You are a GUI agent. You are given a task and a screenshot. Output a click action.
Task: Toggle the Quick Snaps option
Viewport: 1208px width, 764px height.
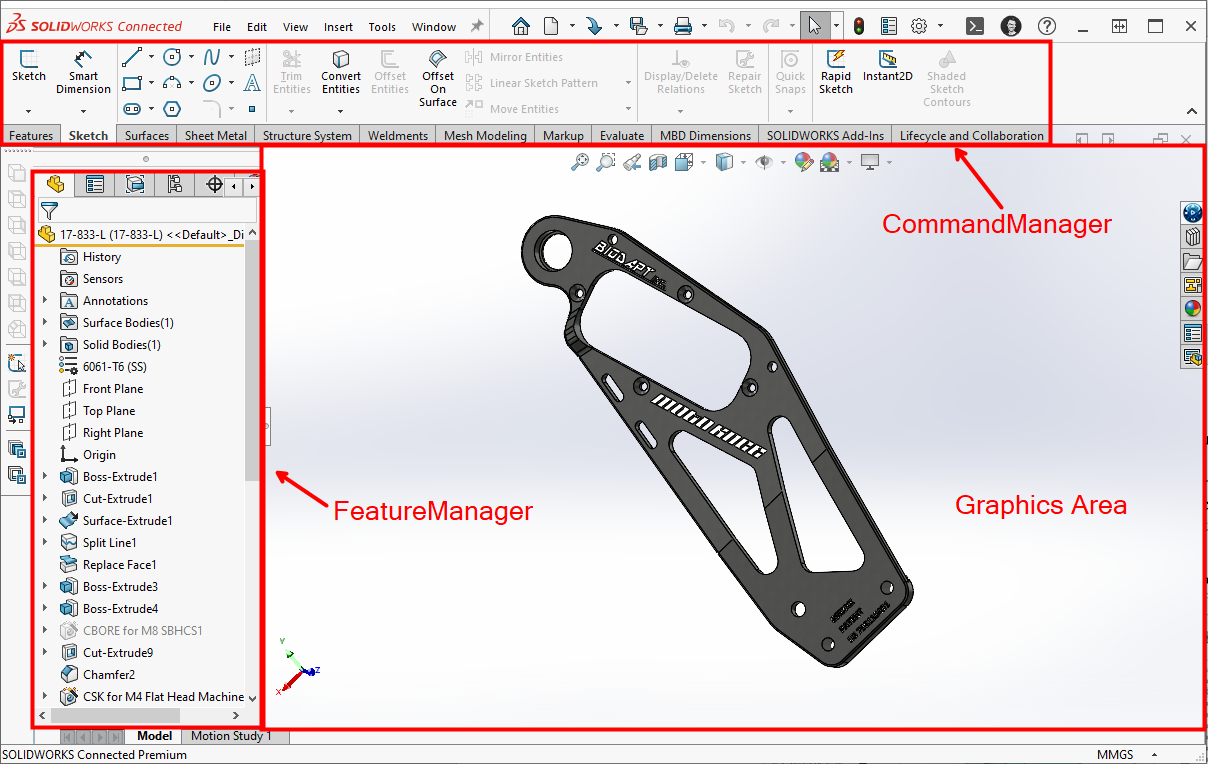[790, 70]
